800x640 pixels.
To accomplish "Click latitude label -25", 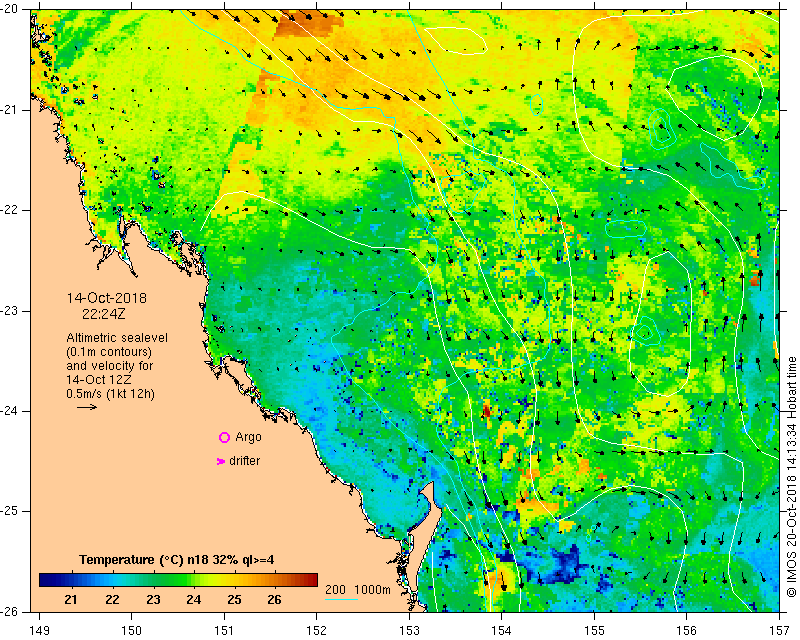I will pos(11,511).
